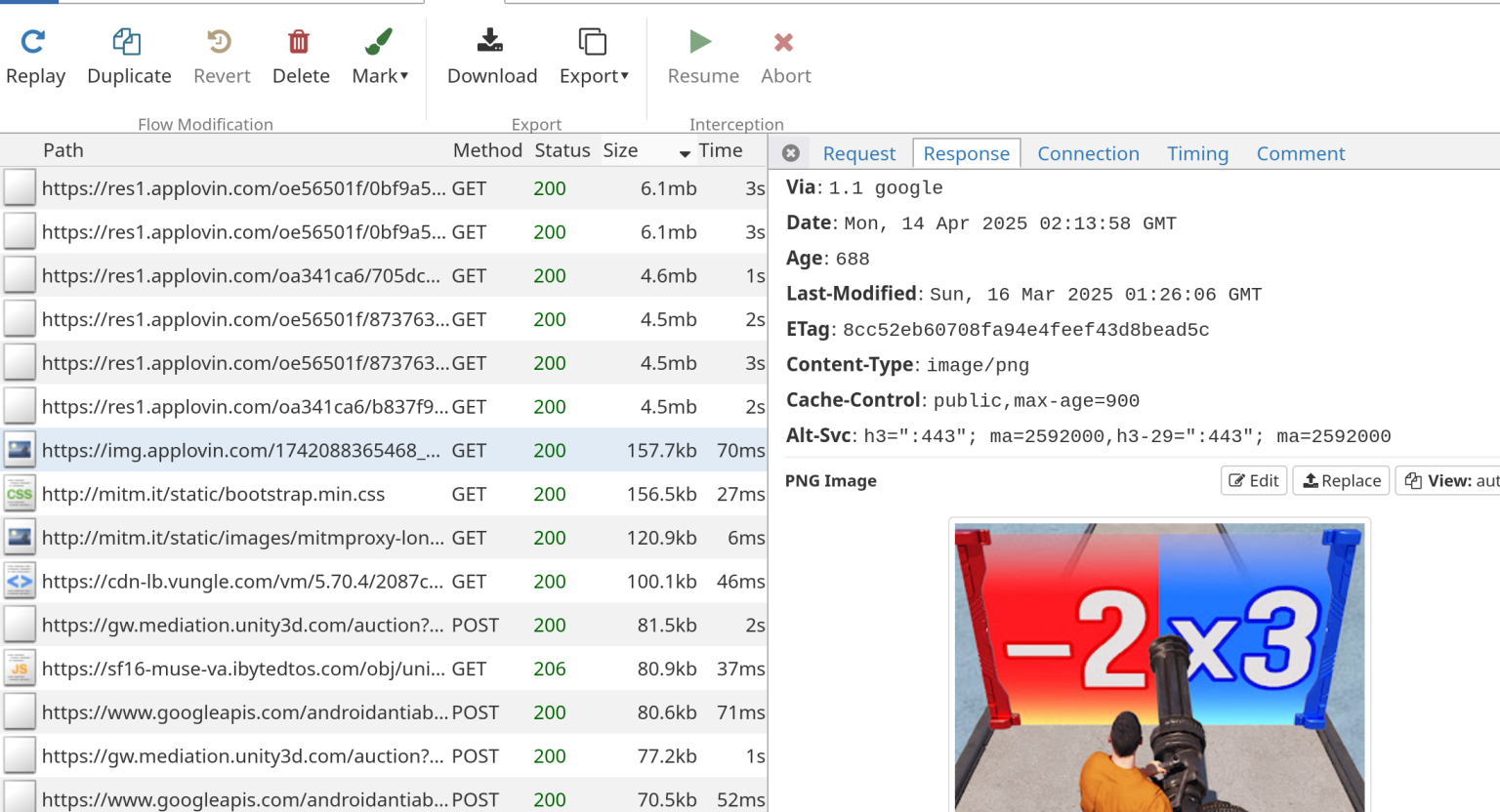This screenshot has height=812, width=1500.
Task: Click the Revert flow icon
Action: tap(221, 54)
